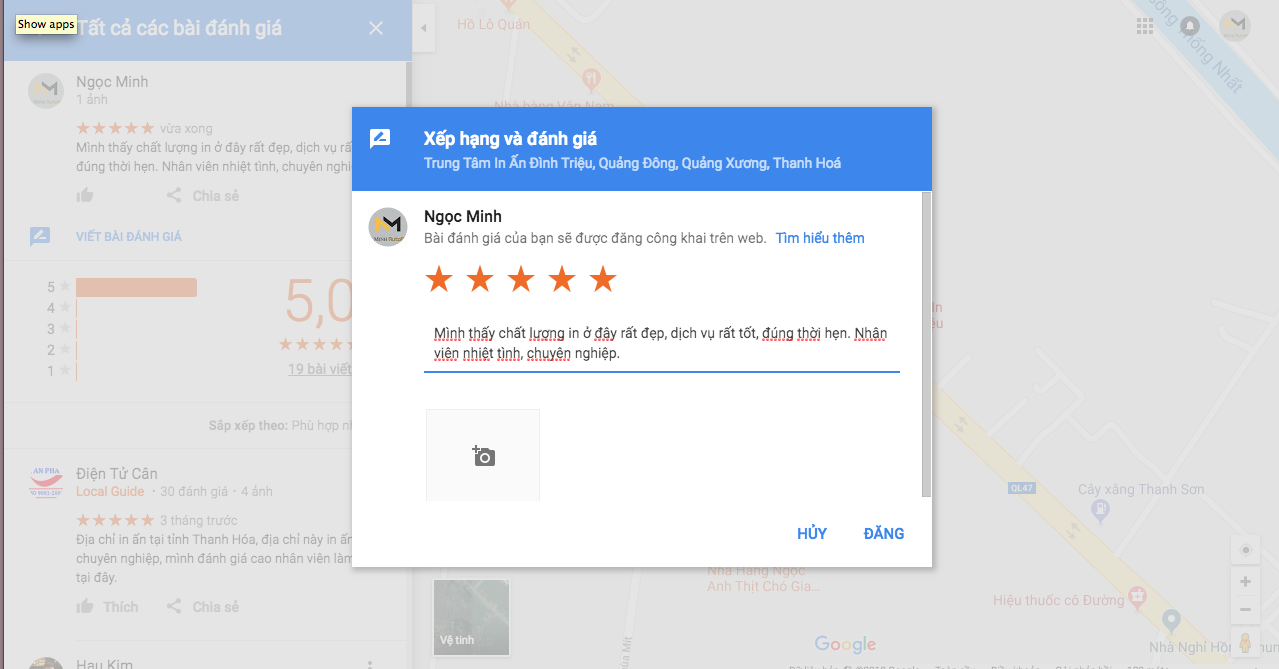Image resolution: width=1279 pixels, height=669 pixels.
Task: Add a photo with the camera icon
Action: 483,455
